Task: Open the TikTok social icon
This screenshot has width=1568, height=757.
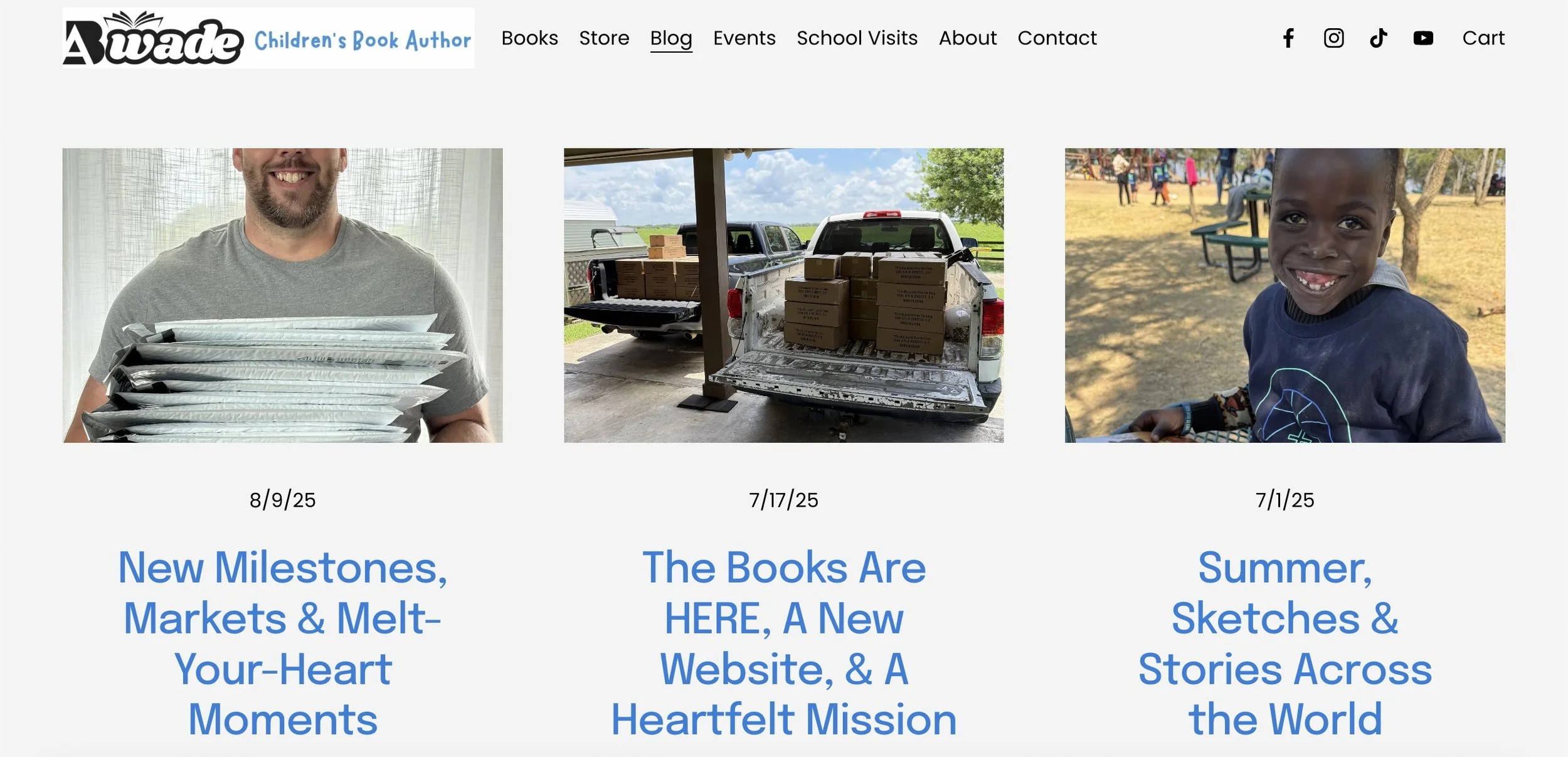Action: click(1378, 38)
